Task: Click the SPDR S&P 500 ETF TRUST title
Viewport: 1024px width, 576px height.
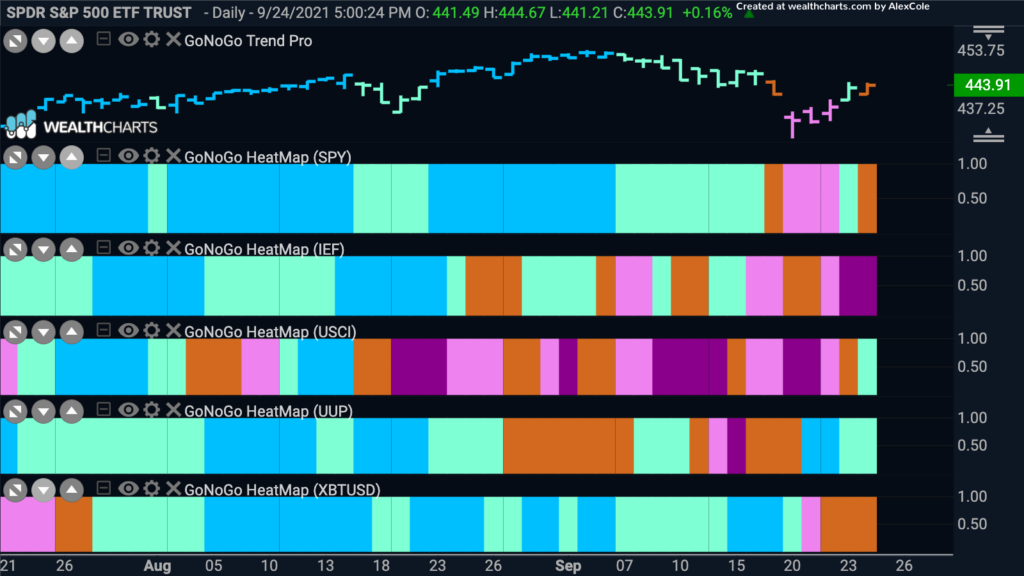Action: click(99, 12)
